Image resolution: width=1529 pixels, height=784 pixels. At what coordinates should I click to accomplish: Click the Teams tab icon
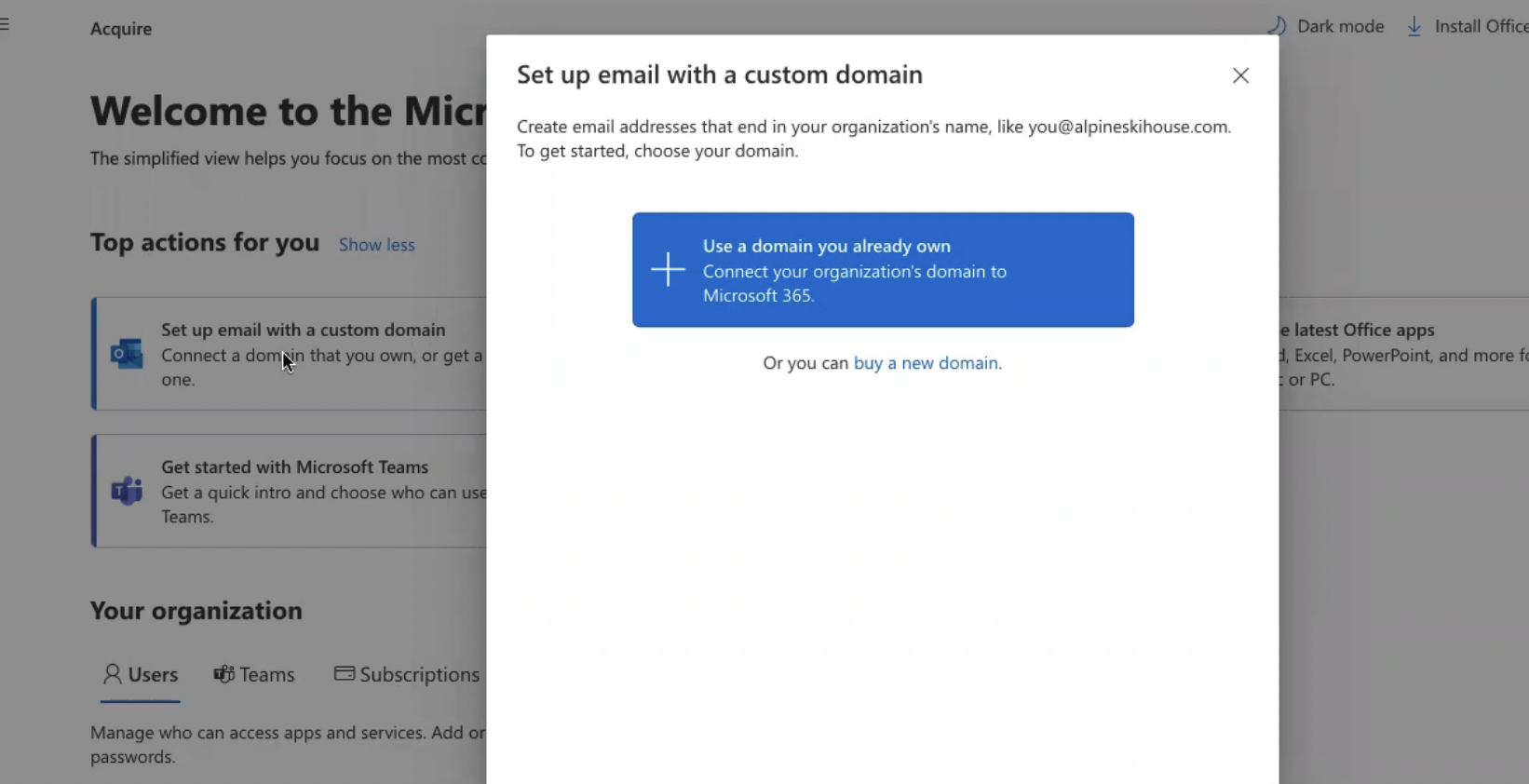[x=223, y=674]
